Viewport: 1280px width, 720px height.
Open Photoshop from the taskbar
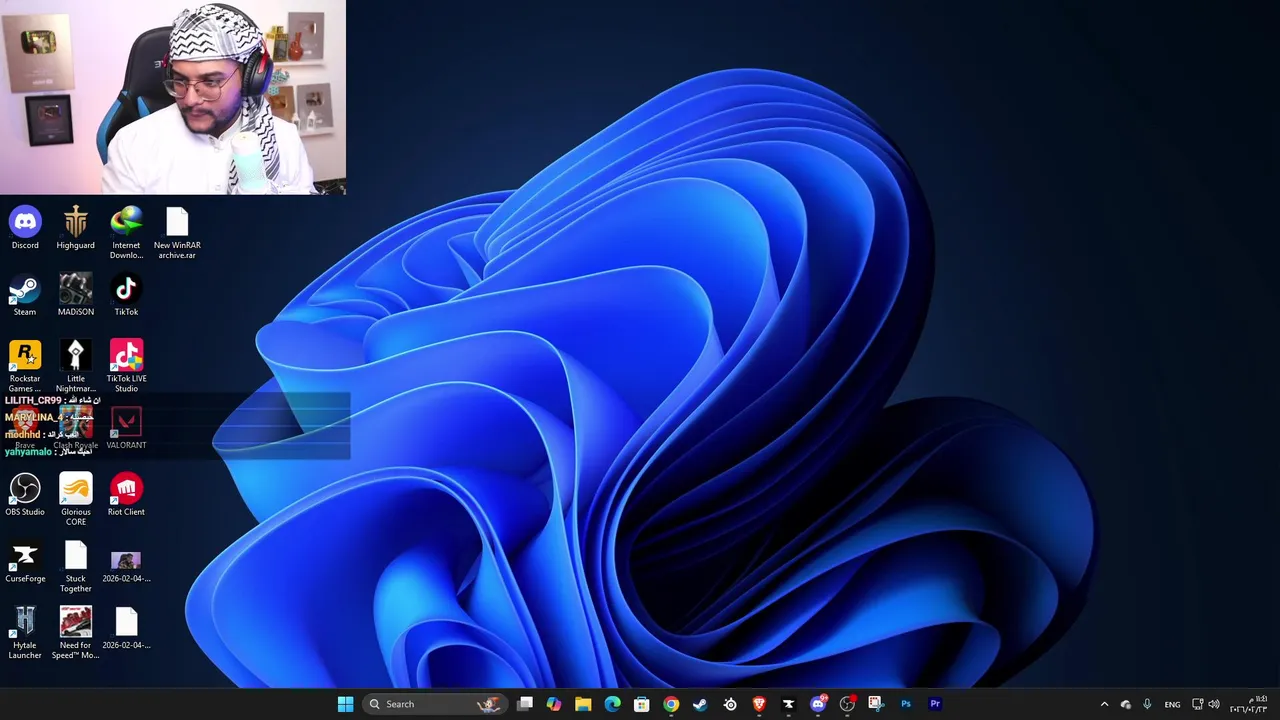[906, 704]
